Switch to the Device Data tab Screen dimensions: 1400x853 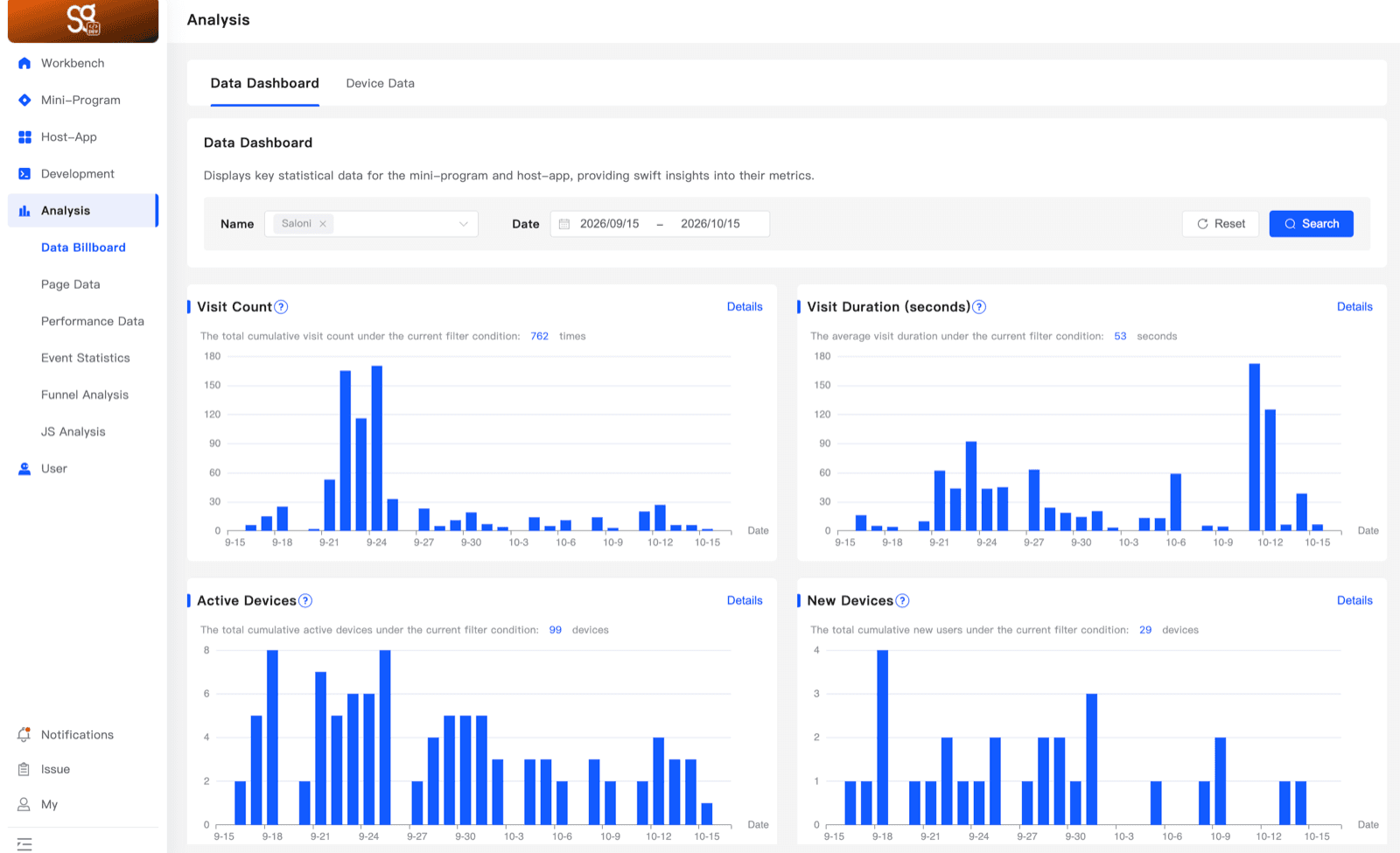(380, 83)
